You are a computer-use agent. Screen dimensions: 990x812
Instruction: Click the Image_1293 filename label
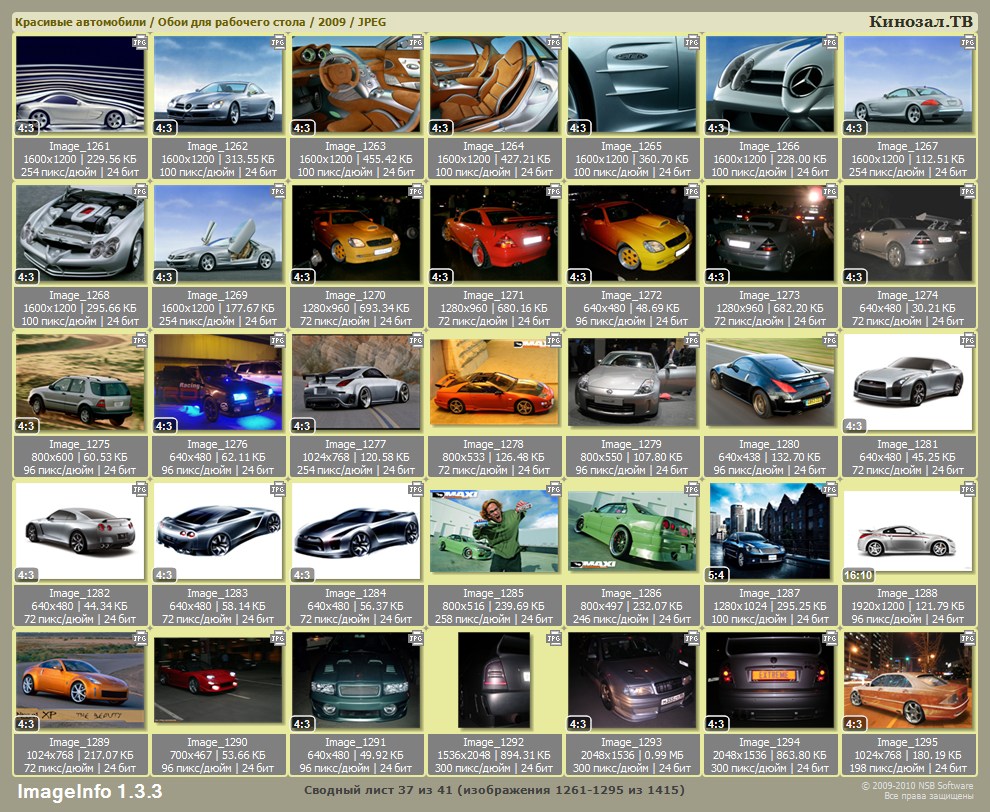[631, 743]
